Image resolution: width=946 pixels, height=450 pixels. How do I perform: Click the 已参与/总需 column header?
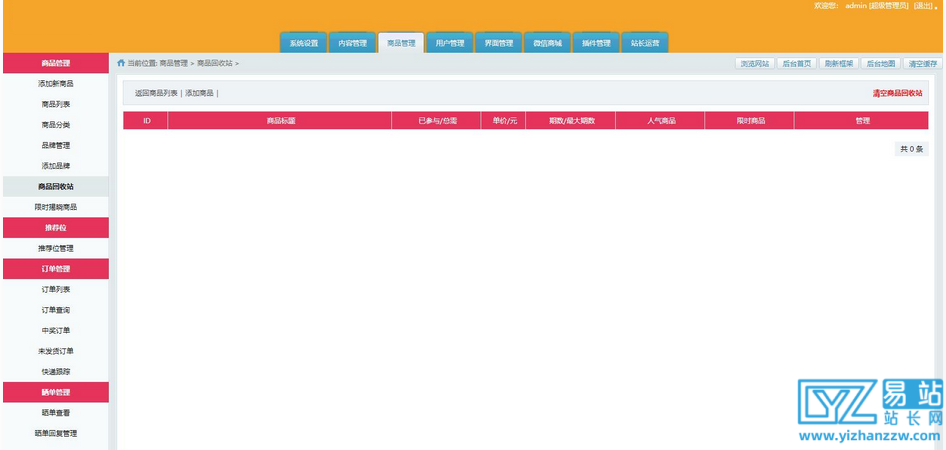click(x=437, y=121)
